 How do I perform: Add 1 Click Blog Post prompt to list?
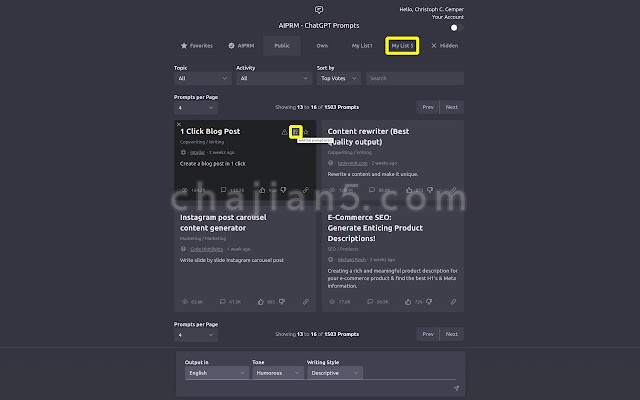[296, 131]
